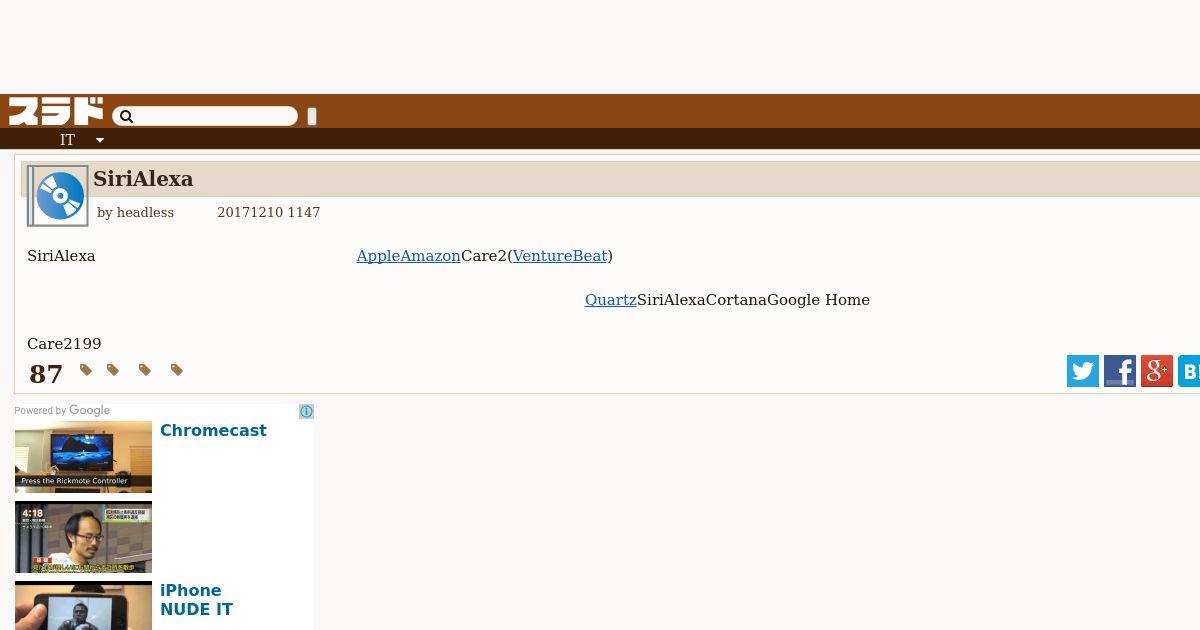Follow the Apple link in article

pyautogui.click(x=378, y=256)
